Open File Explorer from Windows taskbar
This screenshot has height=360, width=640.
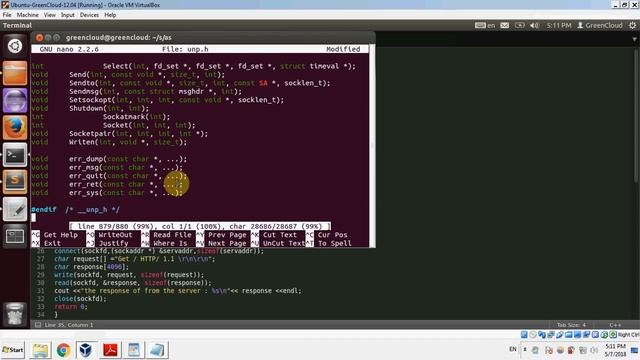pyautogui.click(x=40, y=350)
